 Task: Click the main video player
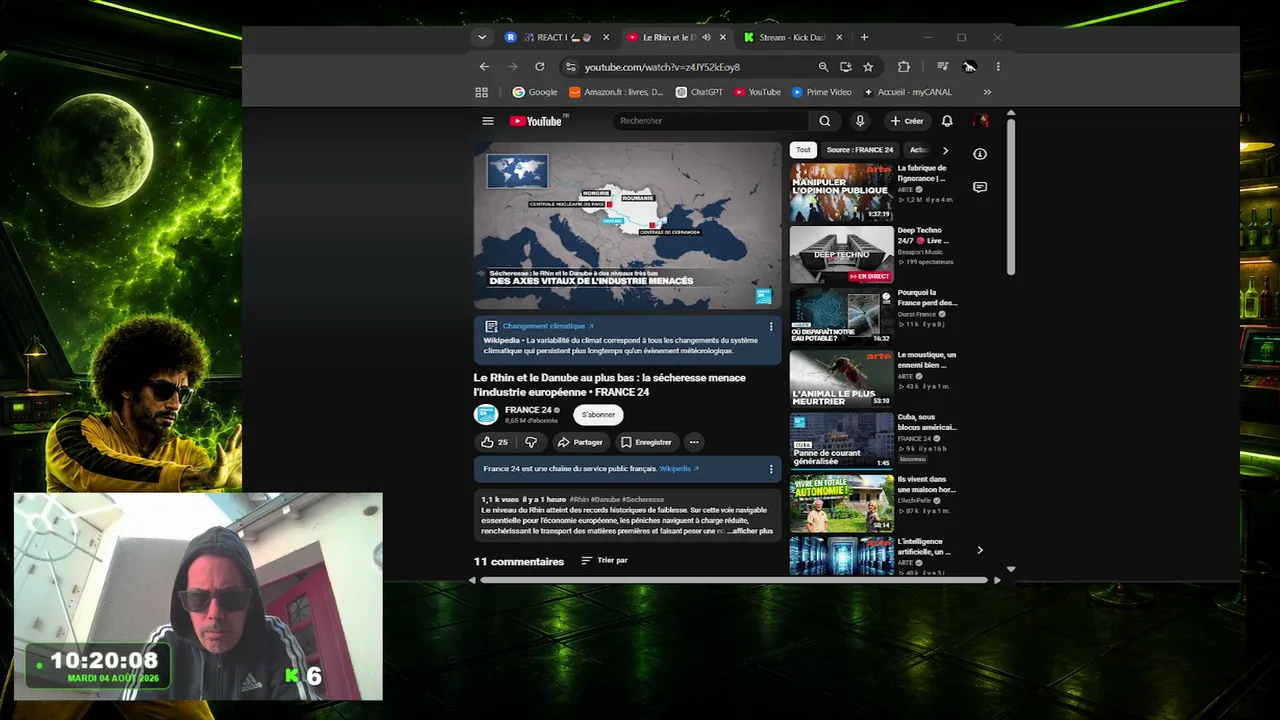(x=627, y=225)
